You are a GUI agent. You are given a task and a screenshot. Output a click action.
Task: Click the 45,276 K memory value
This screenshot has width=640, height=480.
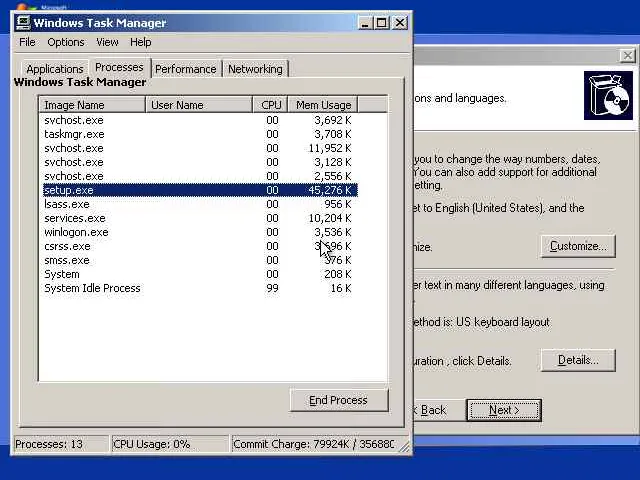pos(330,190)
